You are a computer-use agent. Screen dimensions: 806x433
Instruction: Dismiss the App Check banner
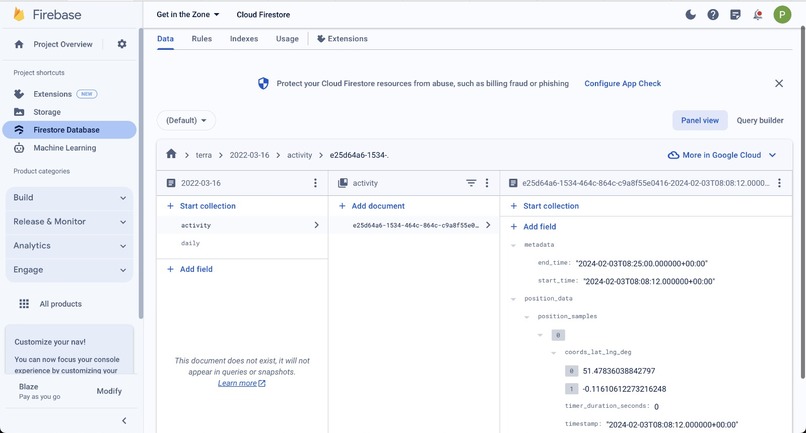tap(779, 84)
